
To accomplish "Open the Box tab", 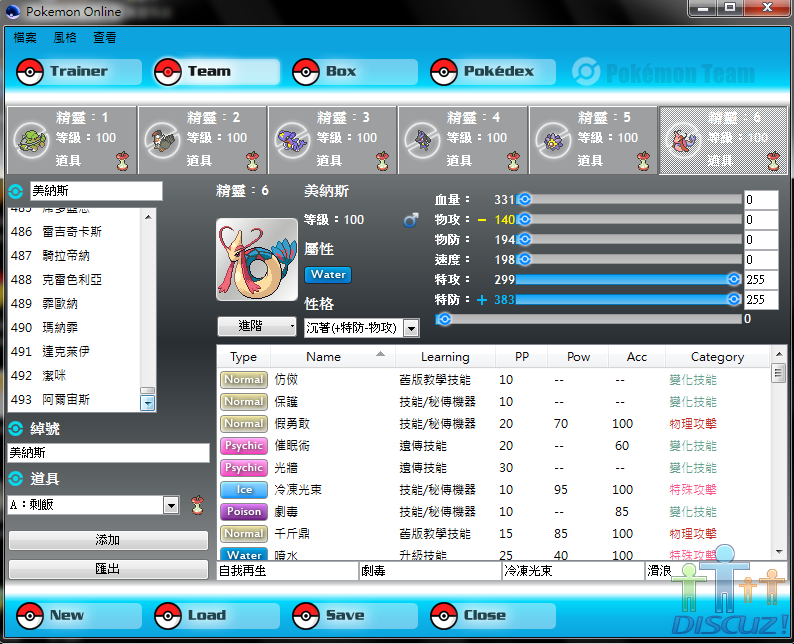I will 354,72.
